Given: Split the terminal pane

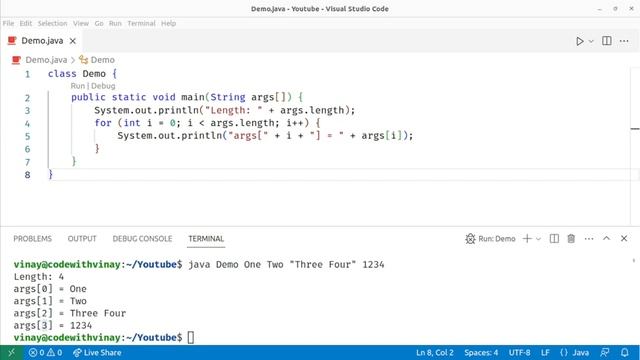Looking at the screenshot, I should tap(554, 239).
